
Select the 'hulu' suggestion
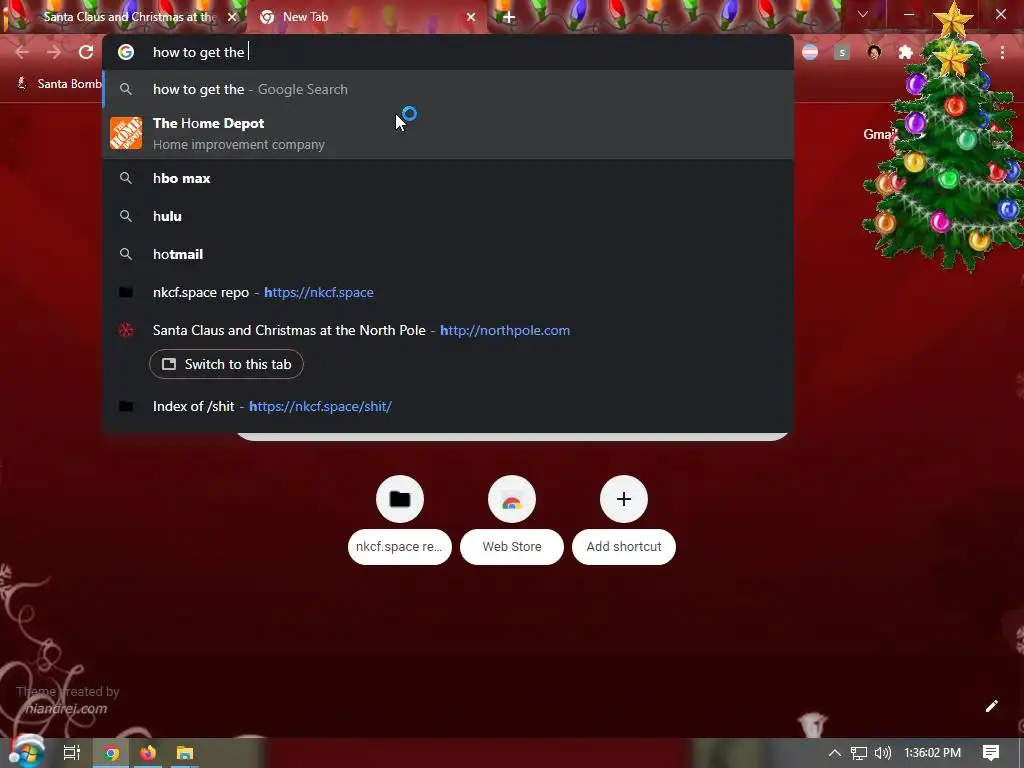(448, 216)
